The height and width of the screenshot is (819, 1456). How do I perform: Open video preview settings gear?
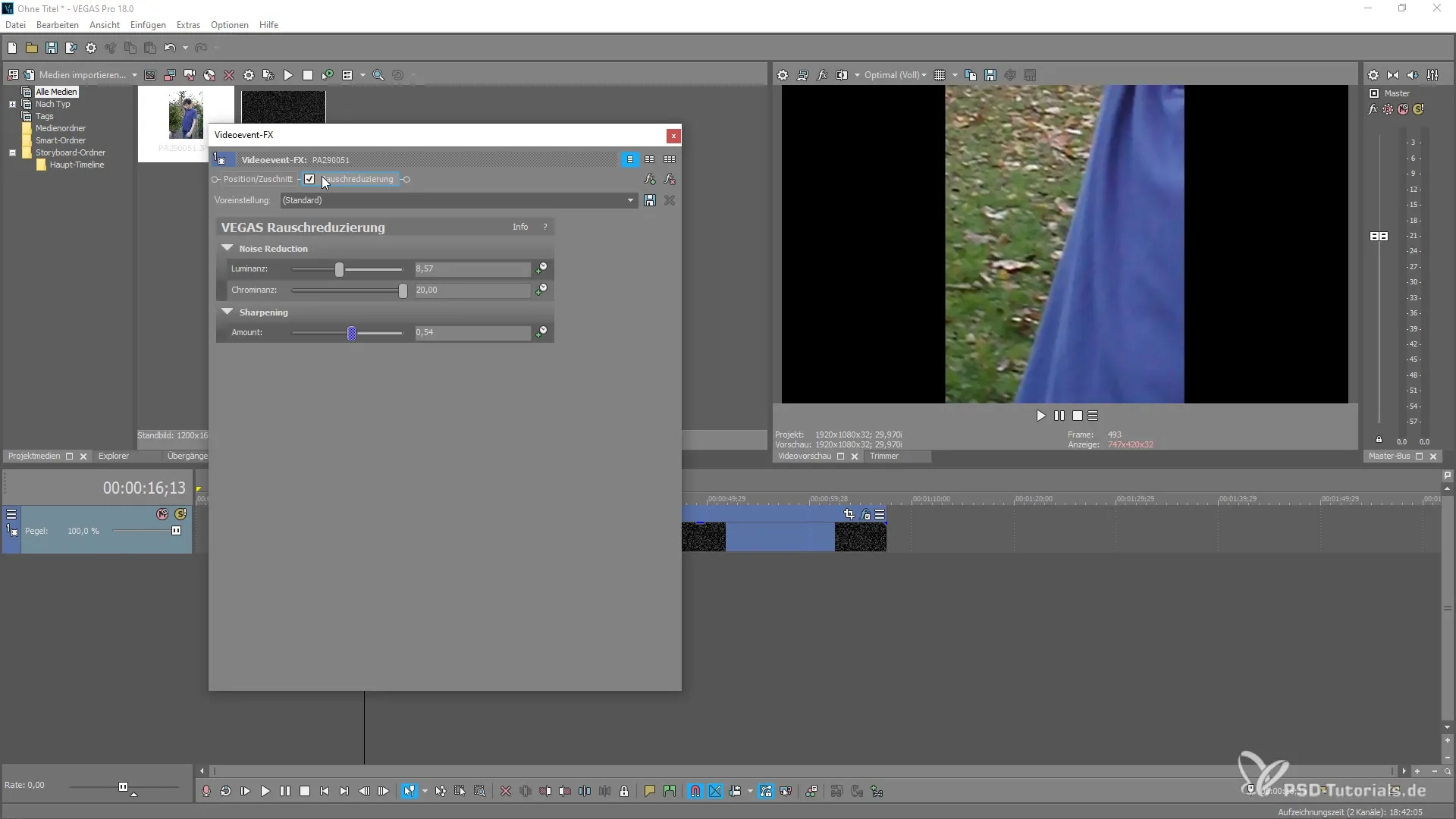[x=783, y=75]
